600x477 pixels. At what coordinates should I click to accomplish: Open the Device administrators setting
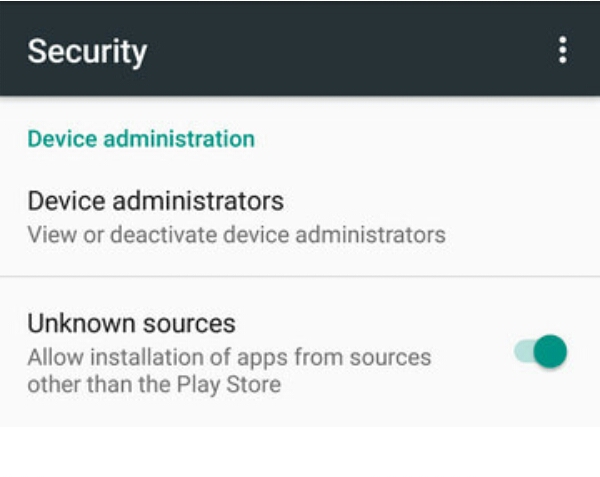point(155,201)
